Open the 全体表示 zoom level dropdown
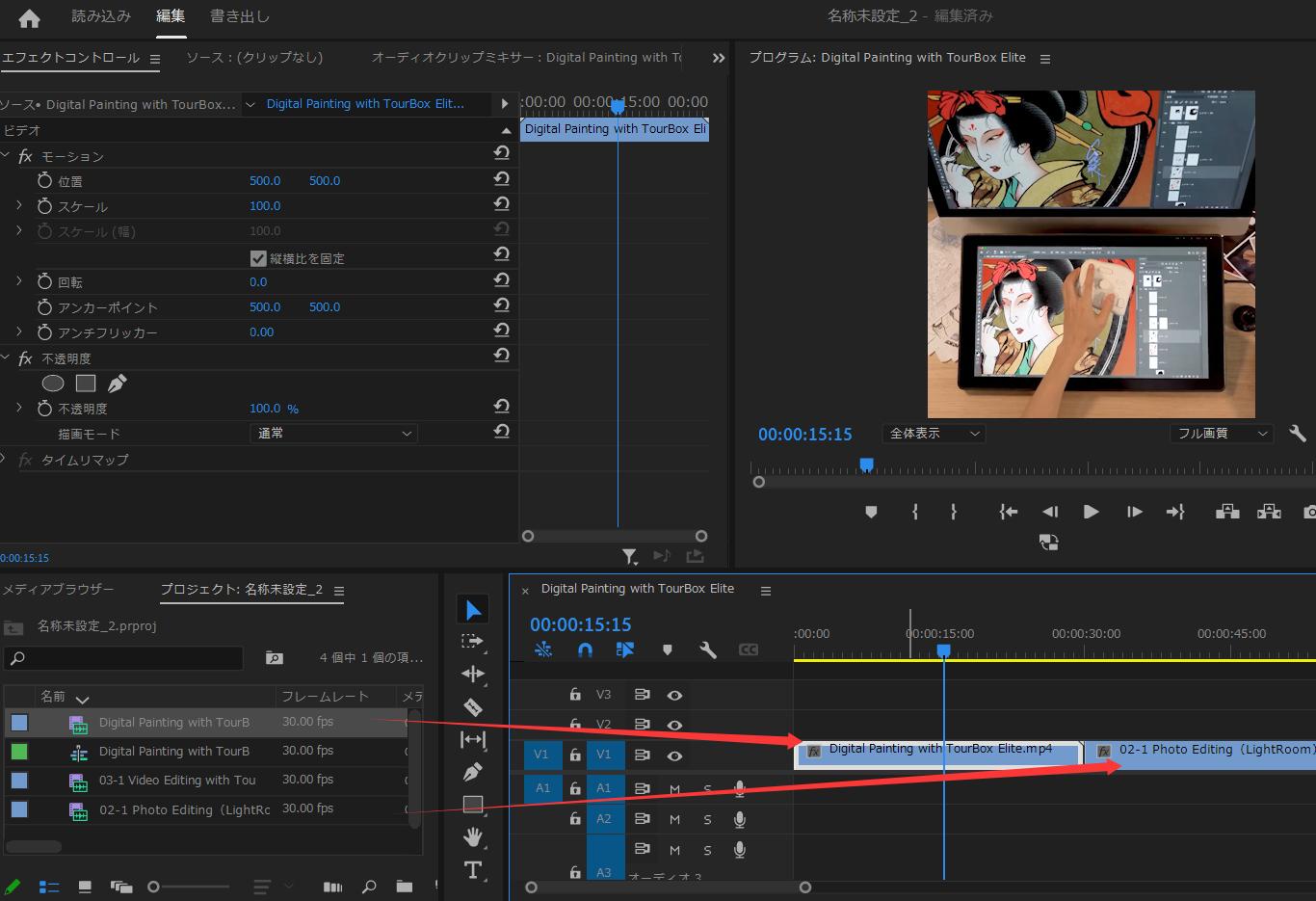1316x901 pixels. tap(932, 434)
